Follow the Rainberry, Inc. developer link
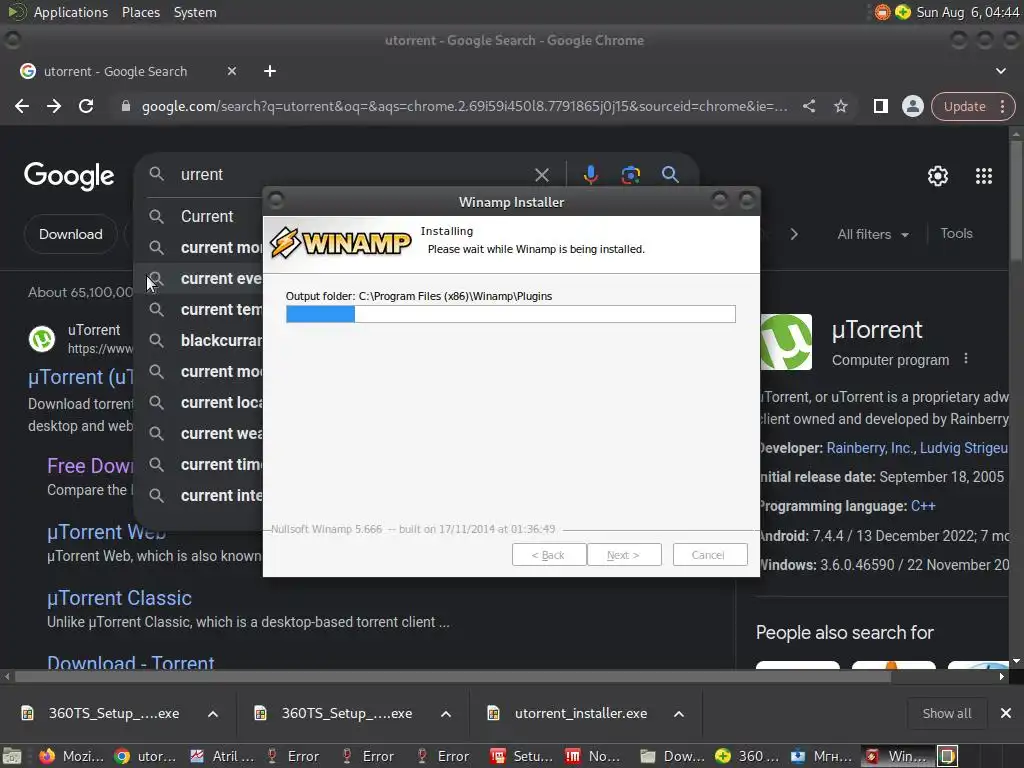The width and height of the screenshot is (1024, 768). click(x=870, y=448)
